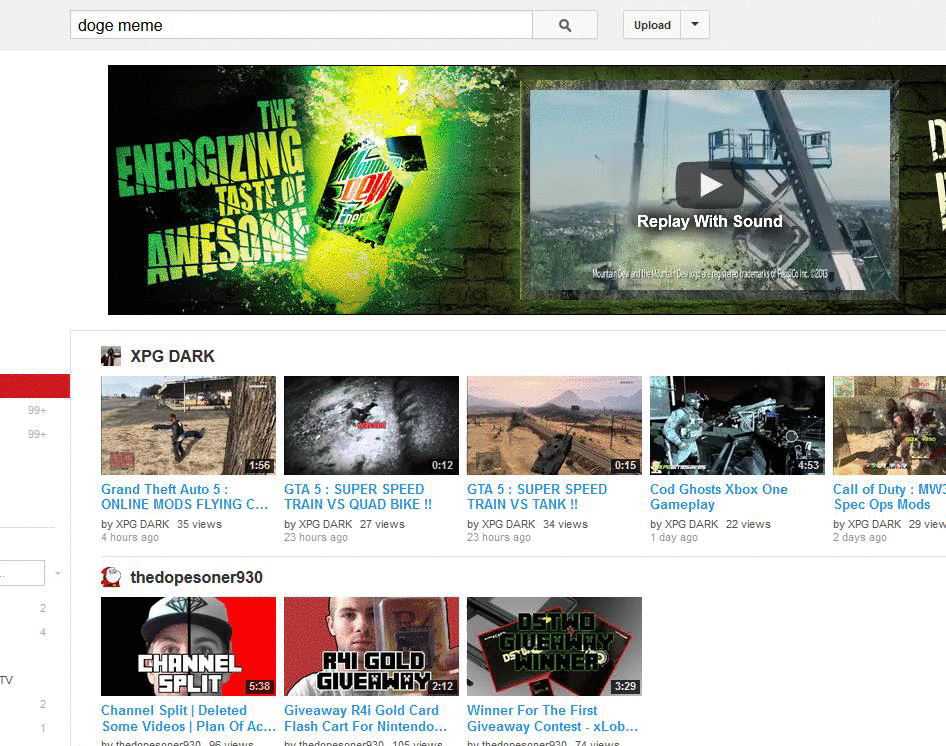
Task: Click the search magnifier button
Action: pyautogui.click(x=564, y=25)
